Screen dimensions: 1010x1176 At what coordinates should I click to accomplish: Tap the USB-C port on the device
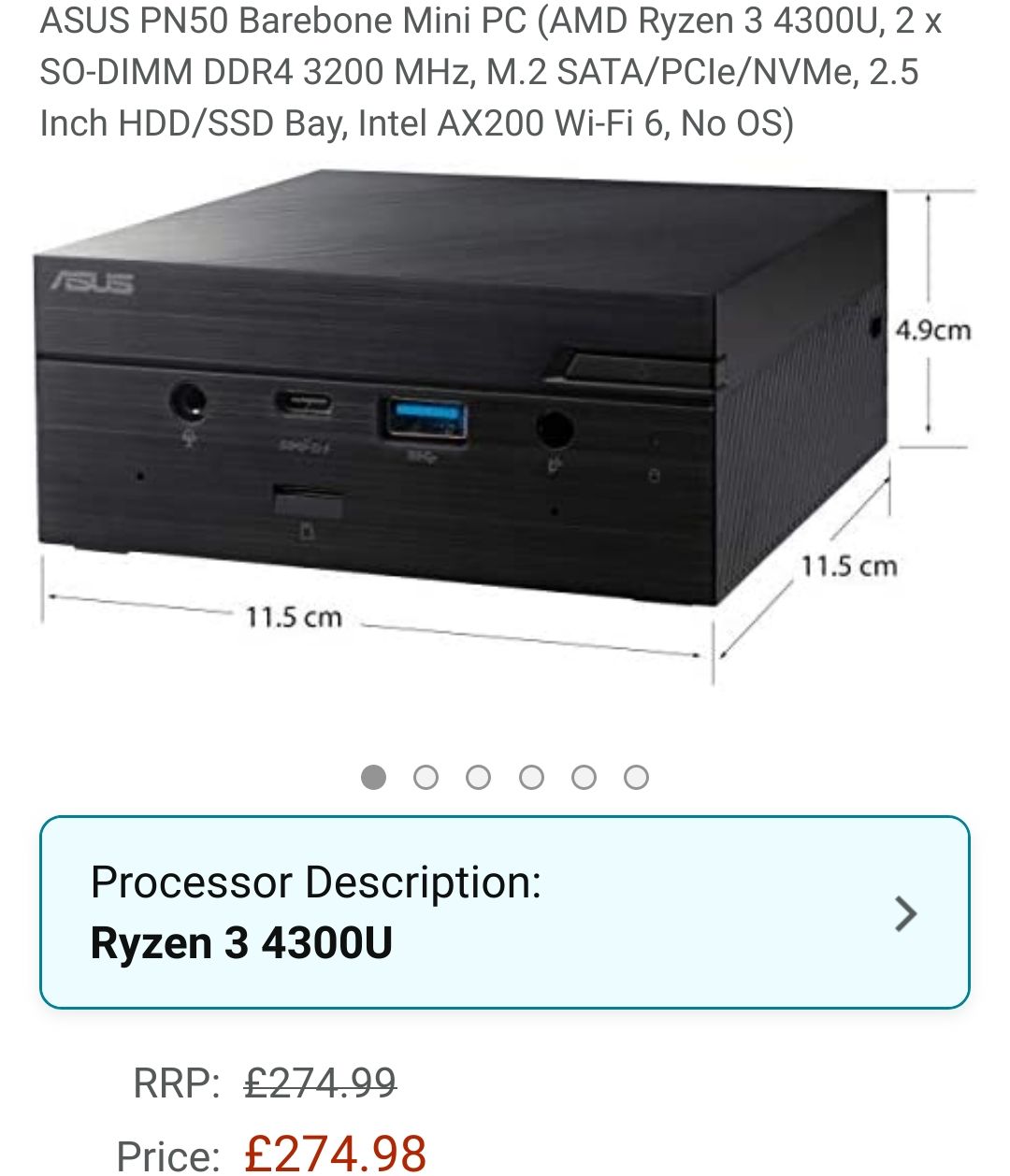pyautogui.click(x=304, y=403)
